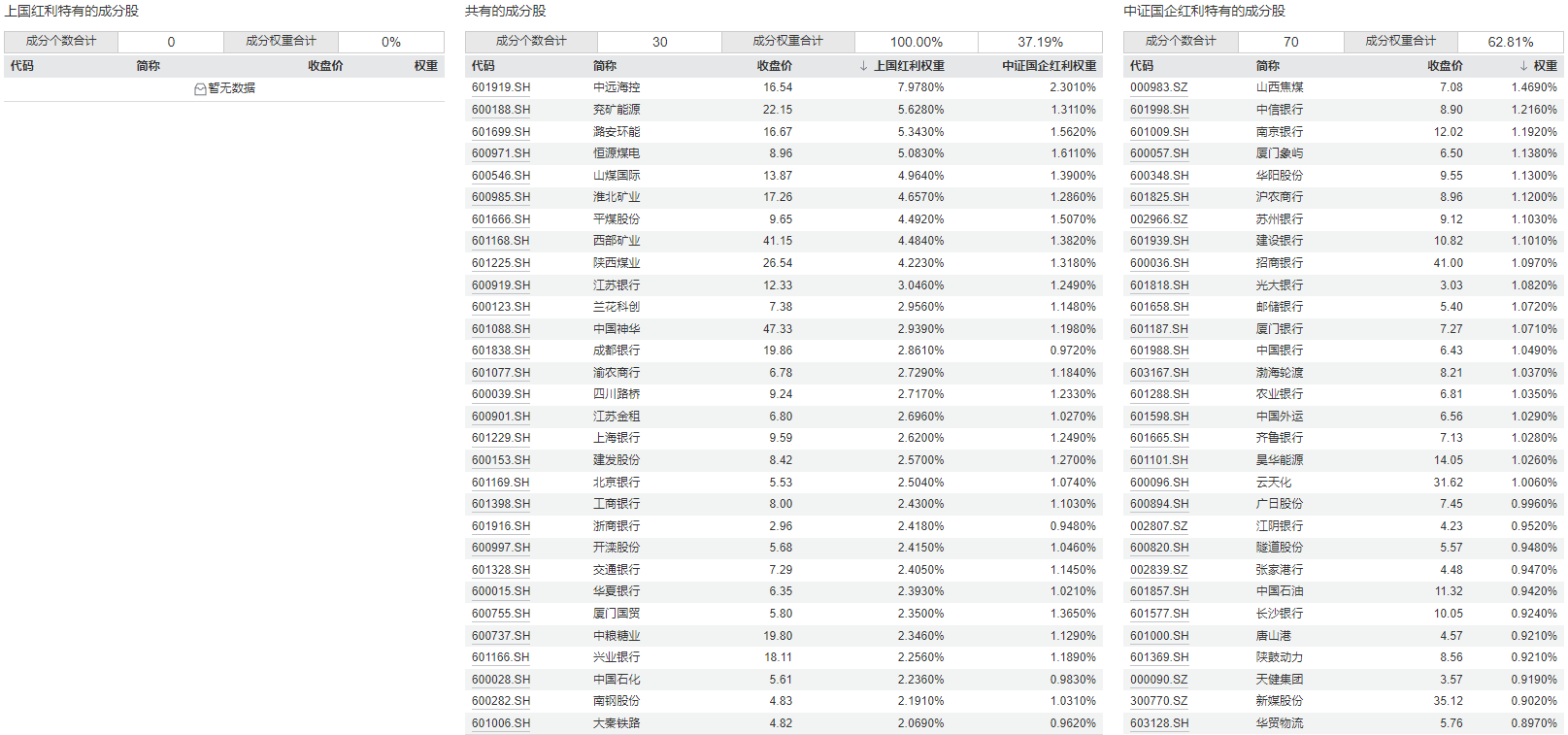Click the sort arrow beside 权重 in 中证国企红利 panel
1568x735 pixels.
coord(1523,66)
